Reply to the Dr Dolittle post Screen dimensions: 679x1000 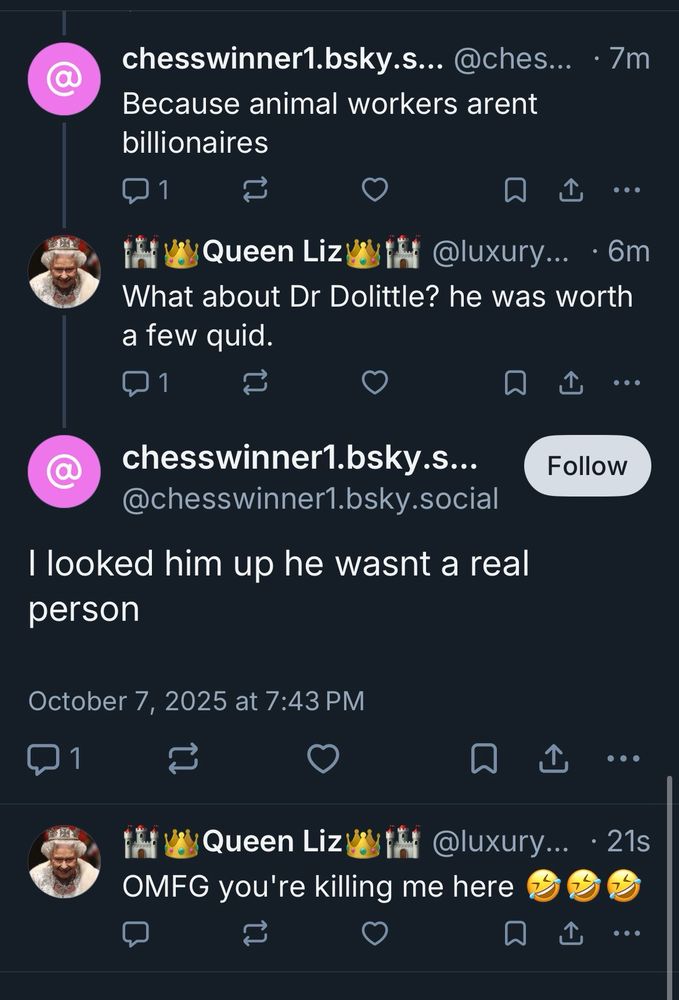136,382
